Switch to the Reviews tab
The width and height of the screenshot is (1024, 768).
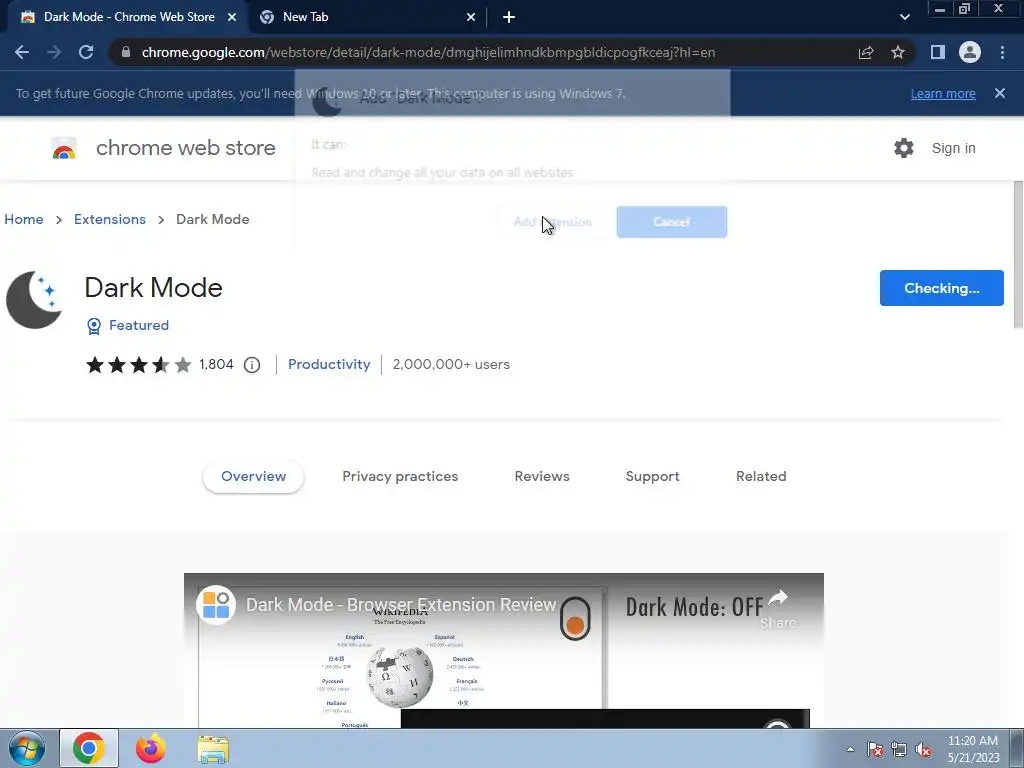(542, 477)
